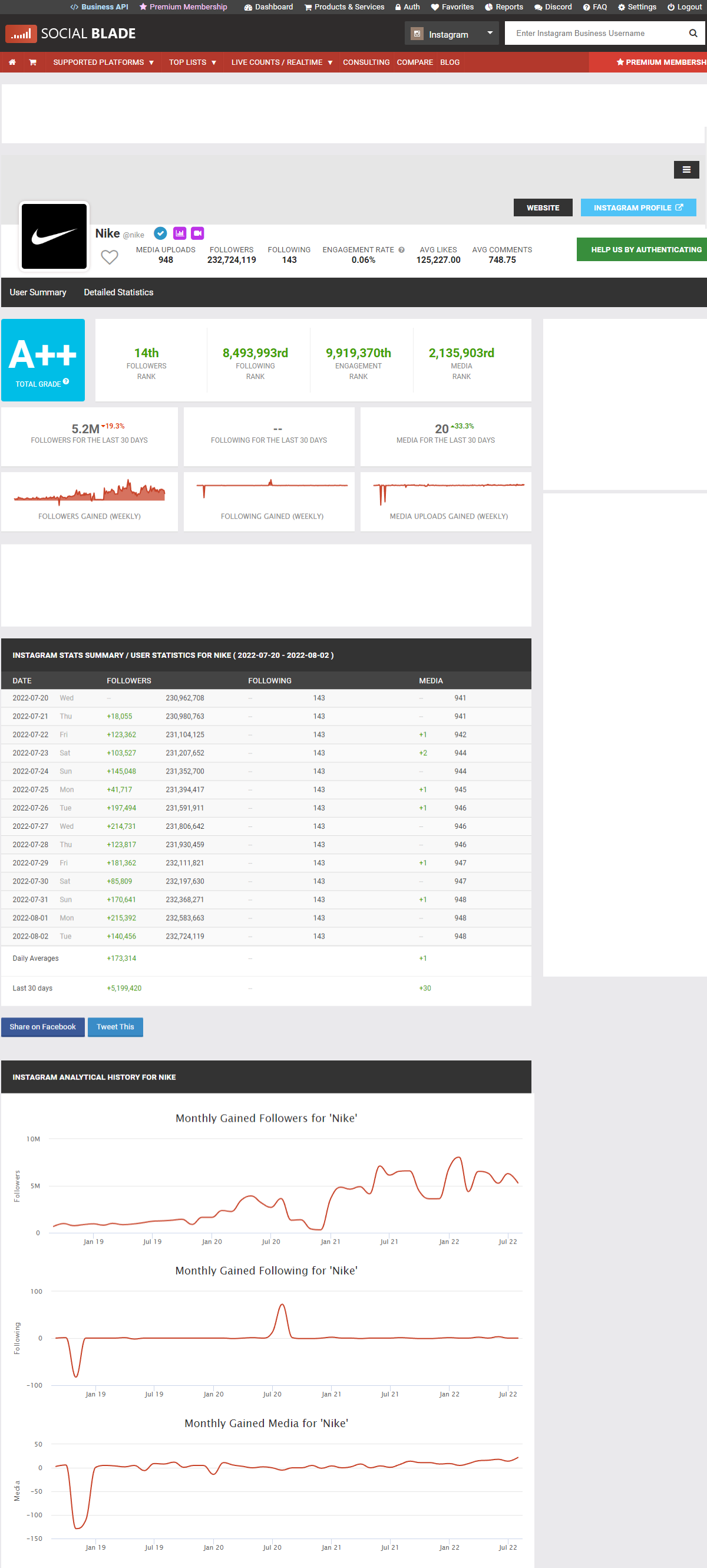Open Instagram Profile button

pyautogui.click(x=638, y=207)
